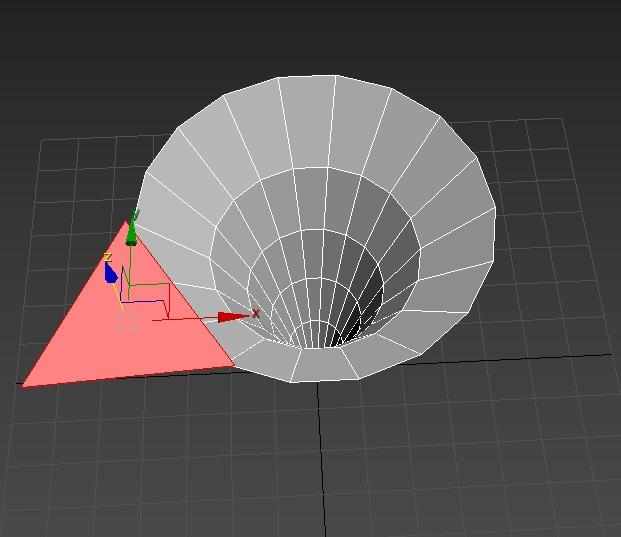Click the yellow Z label on the gizmo
Image resolution: width=621 pixels, height=537 pixels.
coord(107,258)
